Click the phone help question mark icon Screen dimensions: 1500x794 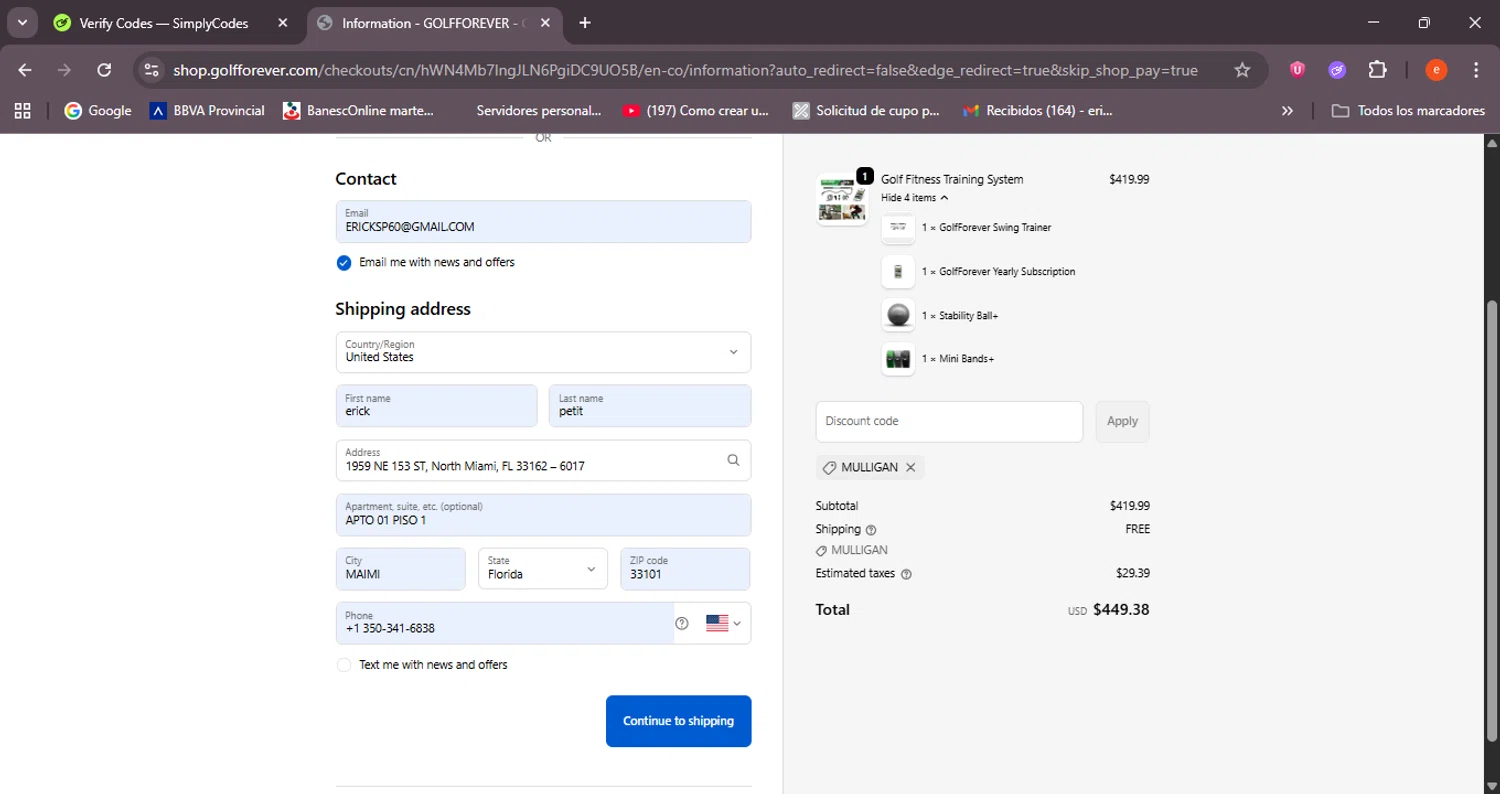click(682, 623)
